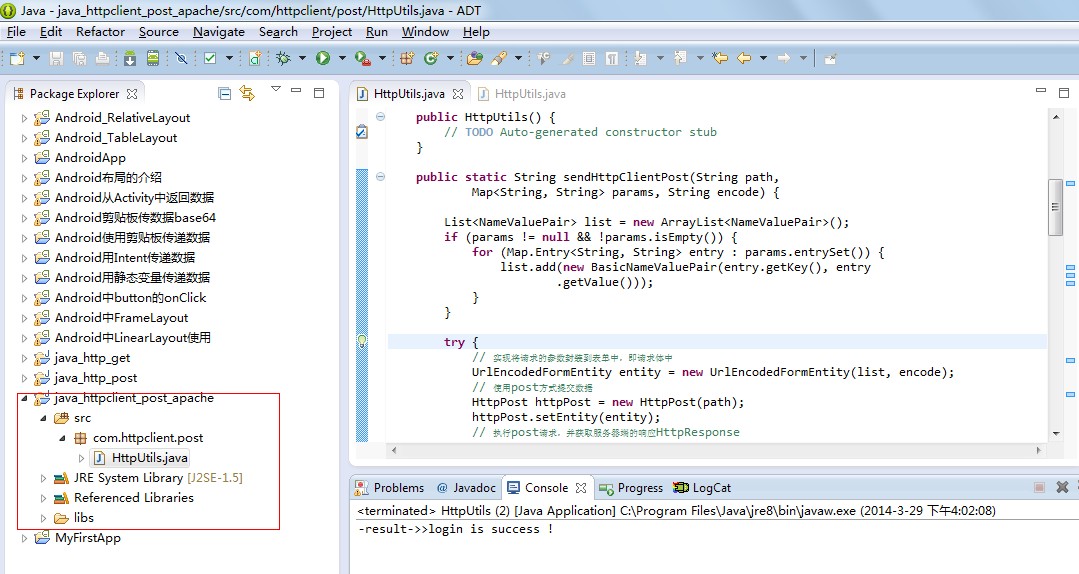Create a New Java Class
Viewport: 1079px width, 574px height.
click(431, 59)
